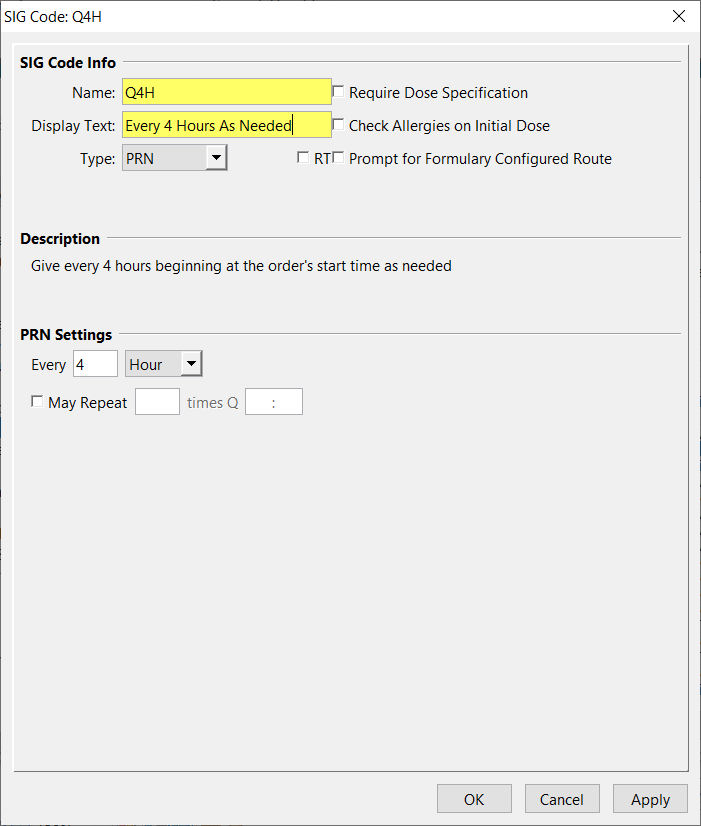Click the PRN Settings section header
Viewport: 701px width, 826px height.
[66, 334]
